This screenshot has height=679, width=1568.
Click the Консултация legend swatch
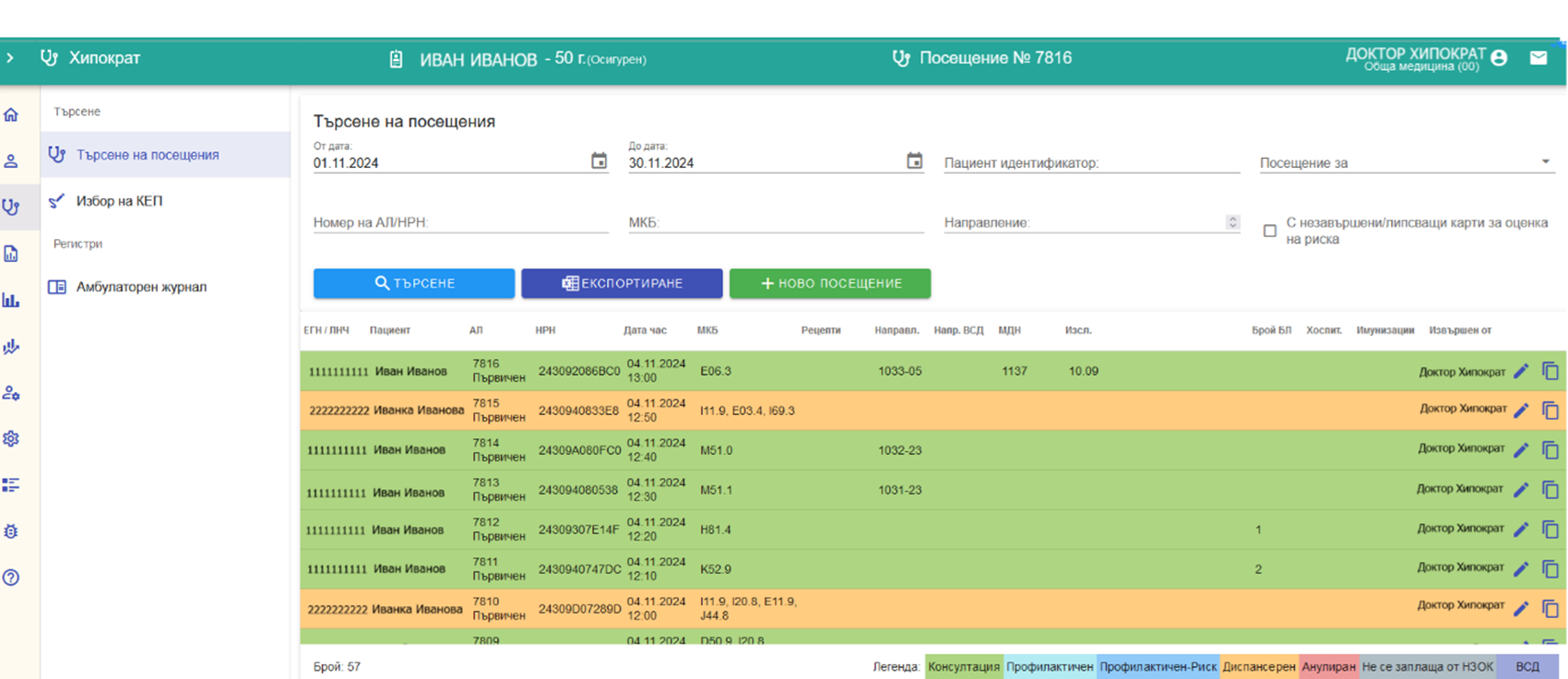(x=964, y=667)
